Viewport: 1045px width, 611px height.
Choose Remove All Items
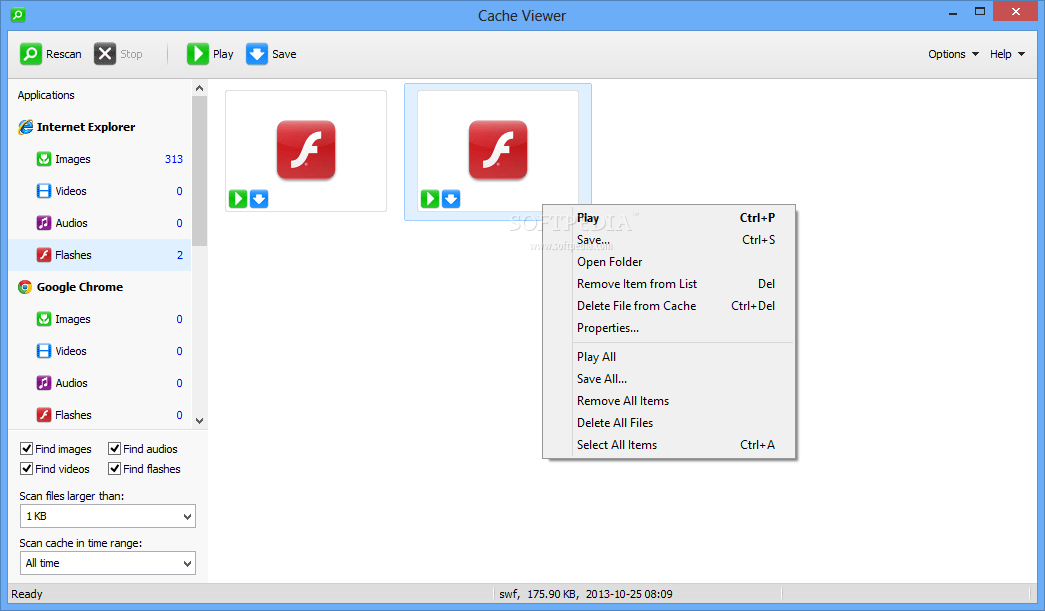pyautogui.click(x=669, y=400)
